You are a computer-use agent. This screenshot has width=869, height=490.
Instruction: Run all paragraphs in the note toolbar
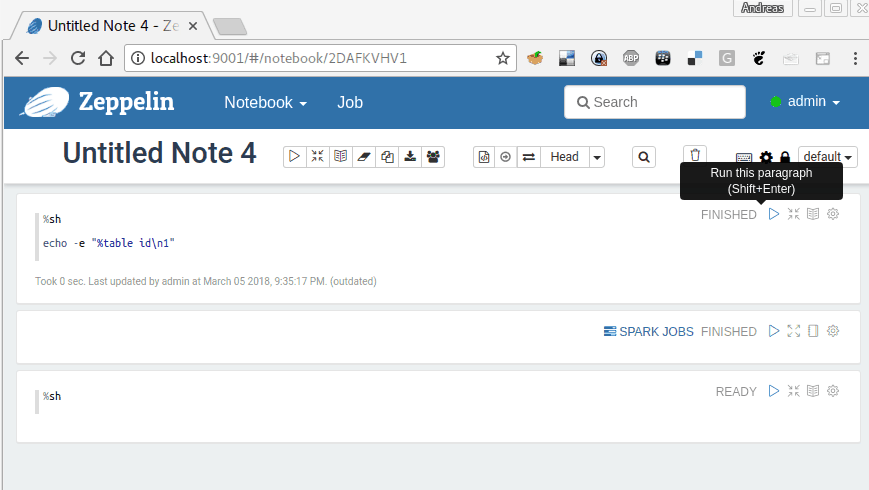pyautogui.click(x=294, y=157)
